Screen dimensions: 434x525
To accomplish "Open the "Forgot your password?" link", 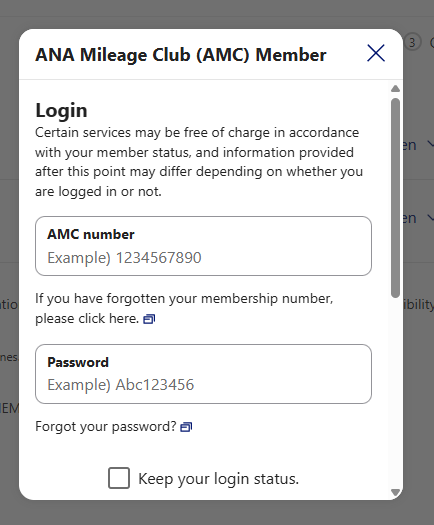I will (106, 427).
